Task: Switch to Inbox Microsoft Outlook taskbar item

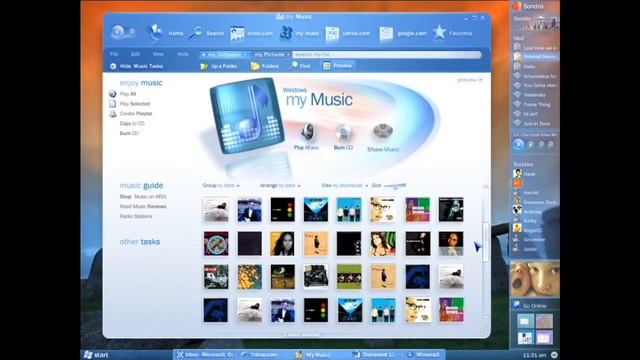Action: pyautogui.click(x=205, y=355)
